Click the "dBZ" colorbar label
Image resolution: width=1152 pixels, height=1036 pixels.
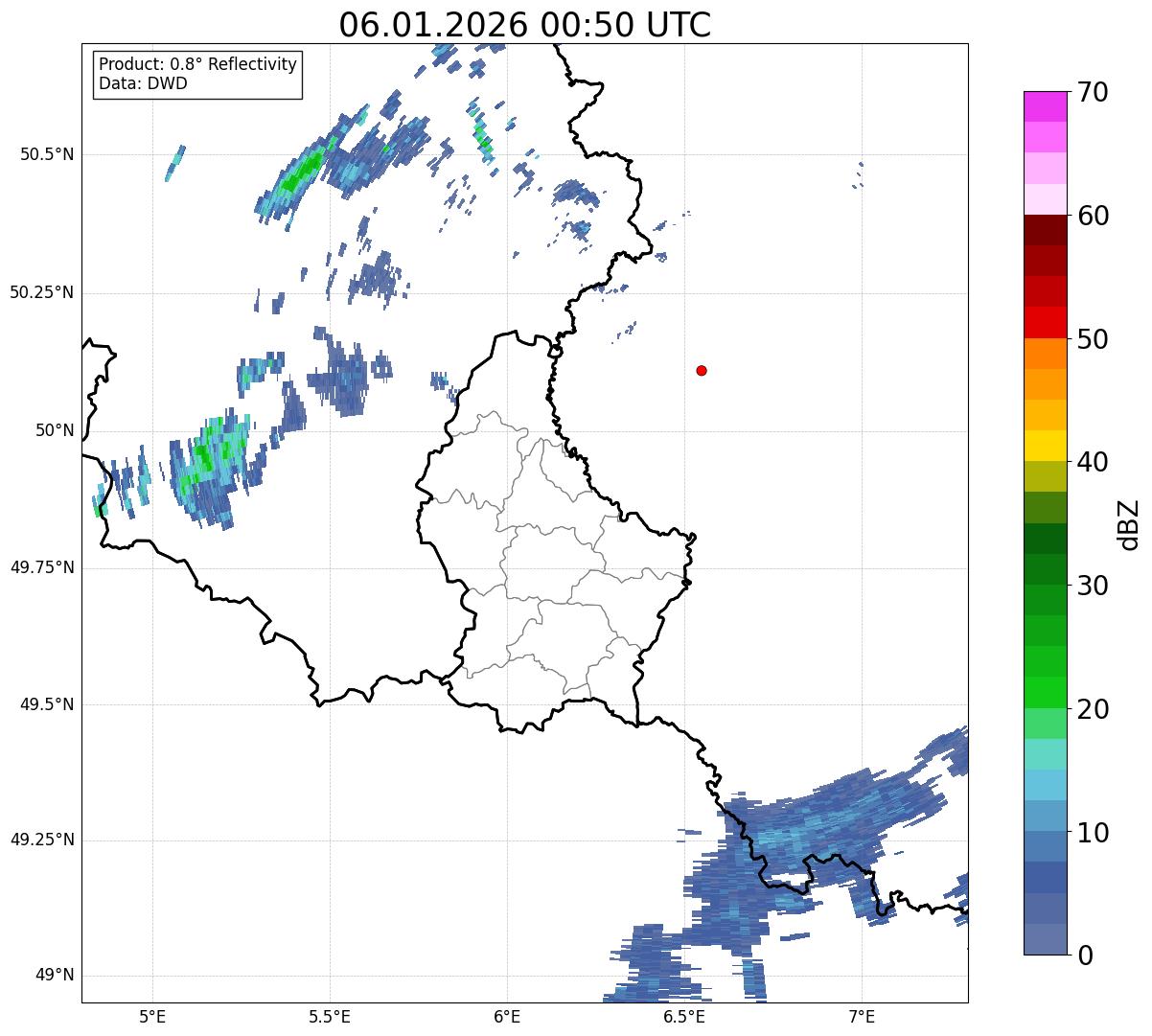pyautogui.click(x=1128, y=523)
